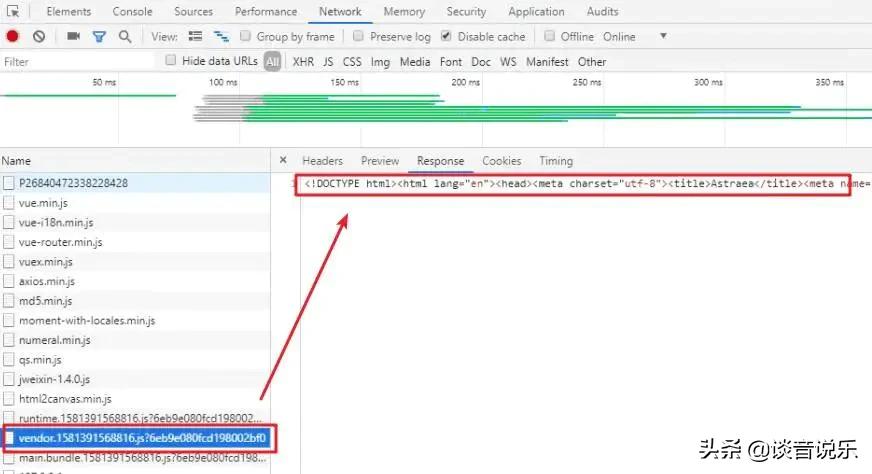This screenshot has width=872, height=474.
Task: Show waterfall overview view icon
Action: click(220, 36)
